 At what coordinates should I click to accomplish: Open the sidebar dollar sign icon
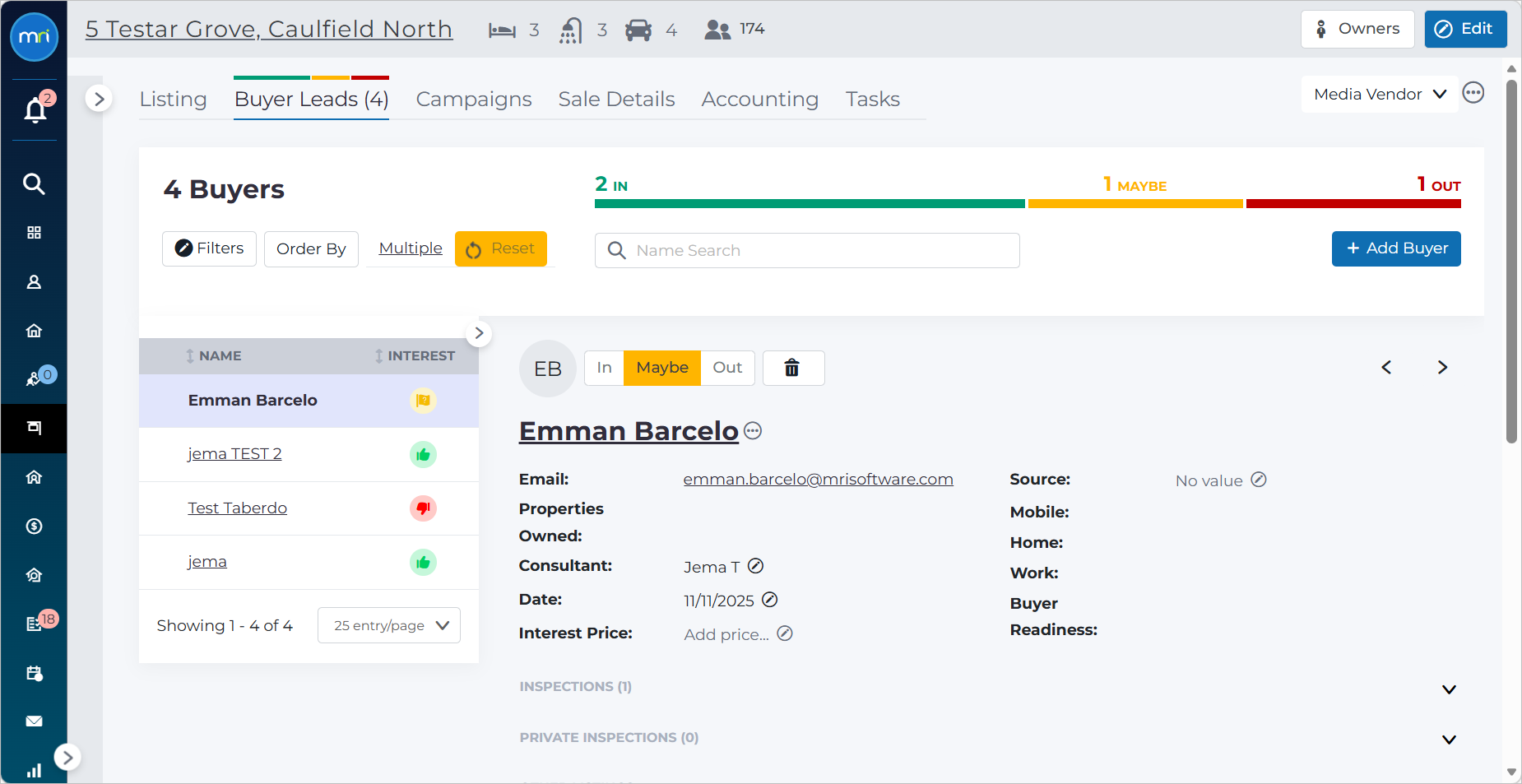click(x=34, y=527)
